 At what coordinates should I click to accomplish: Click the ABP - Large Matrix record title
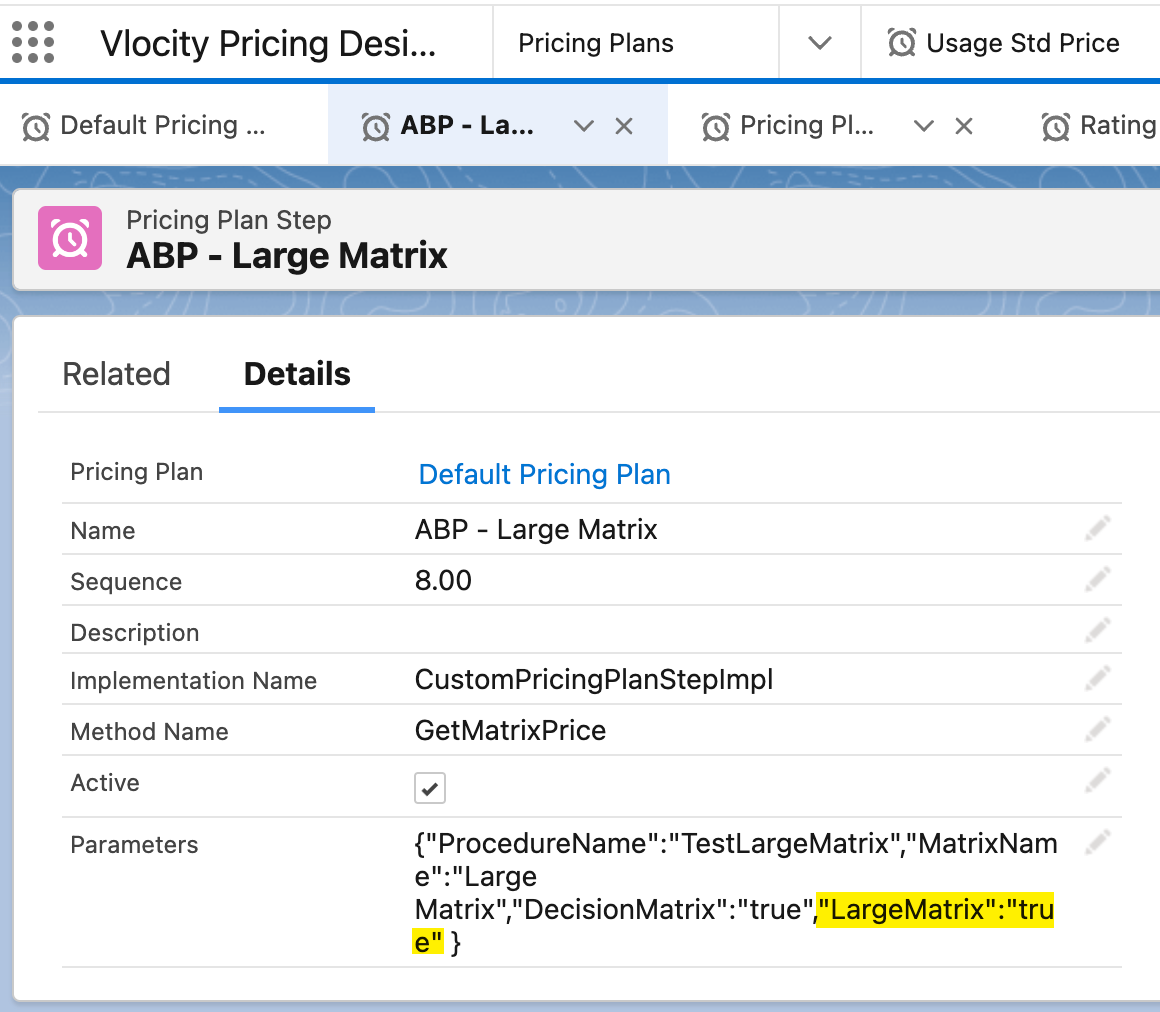tap(287, 256)
